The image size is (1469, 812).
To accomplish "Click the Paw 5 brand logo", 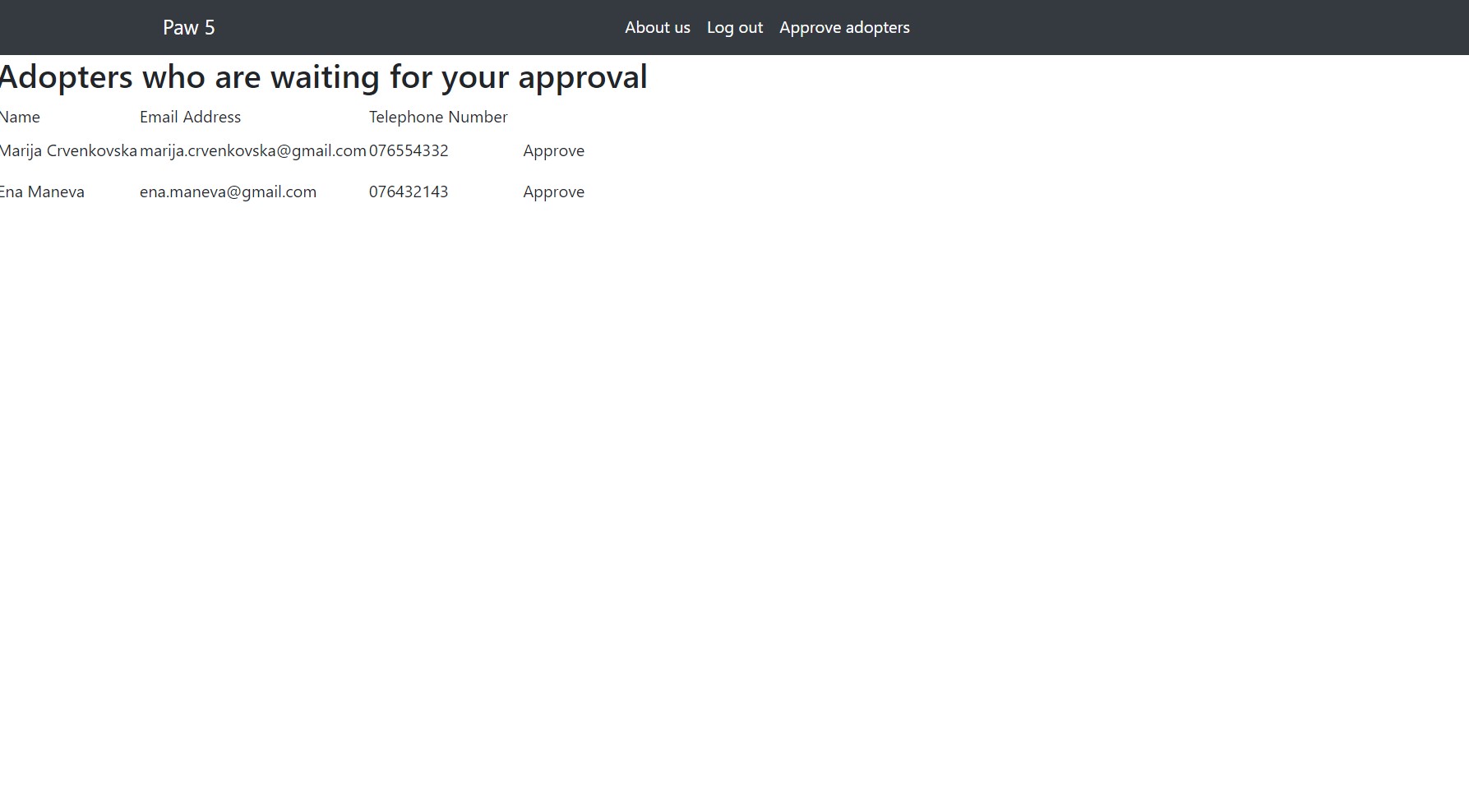I will 188,27.
